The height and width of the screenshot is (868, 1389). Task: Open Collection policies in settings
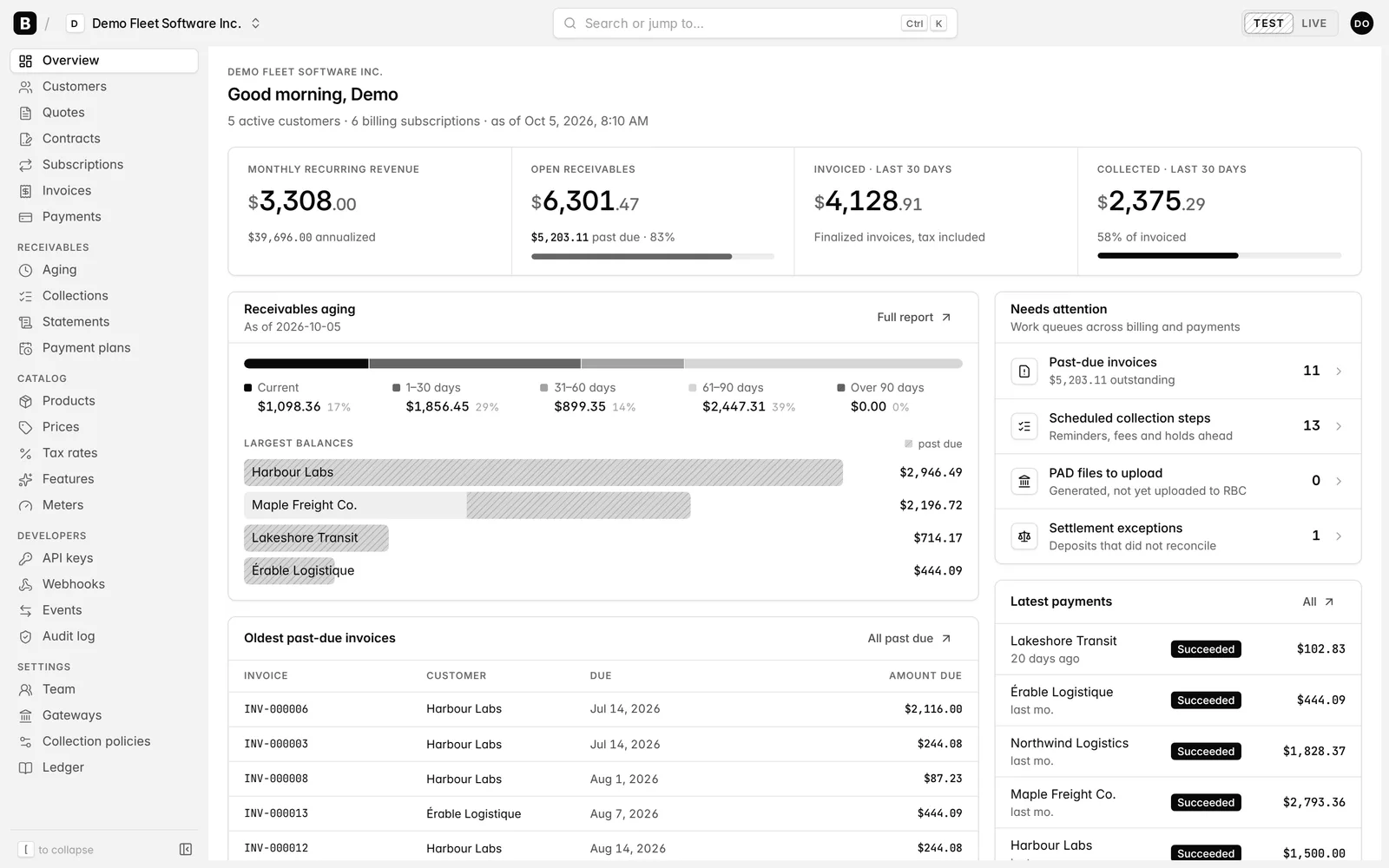(x=104, y=741)
